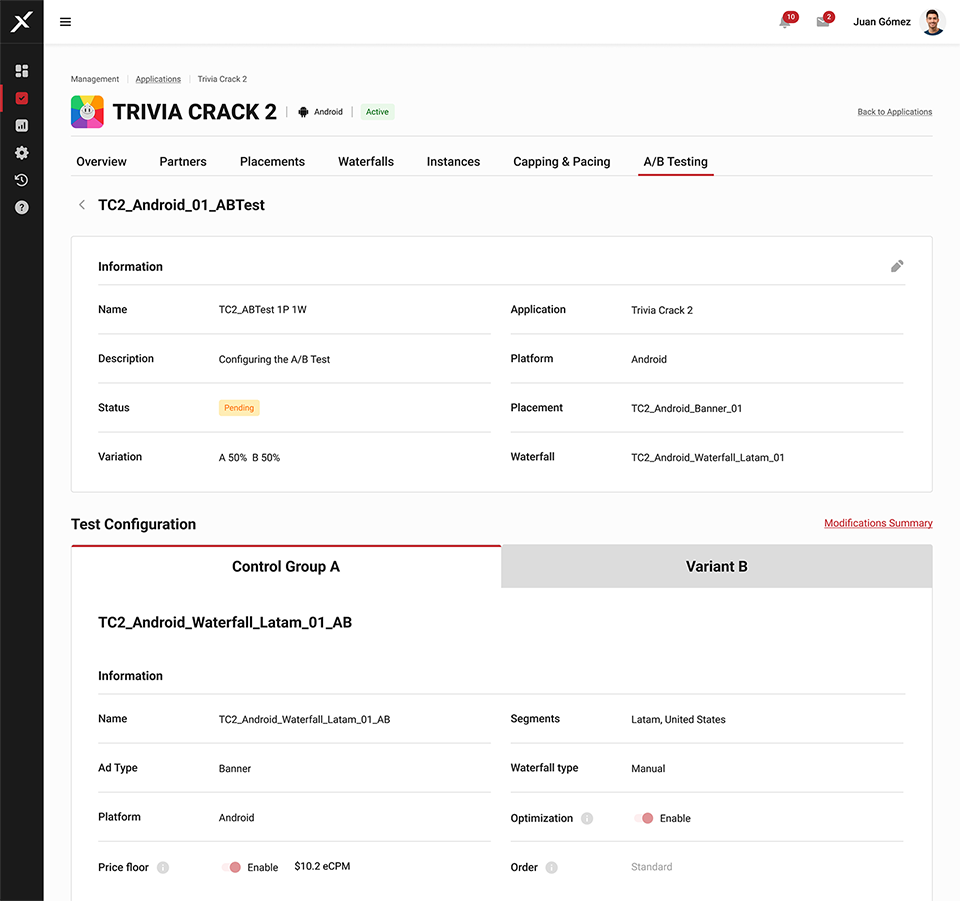Viewport: 960px width, 901px height.
Task: Click the Trivia Crack 2 breadcrumb
Action: click(x=222, y=79)
